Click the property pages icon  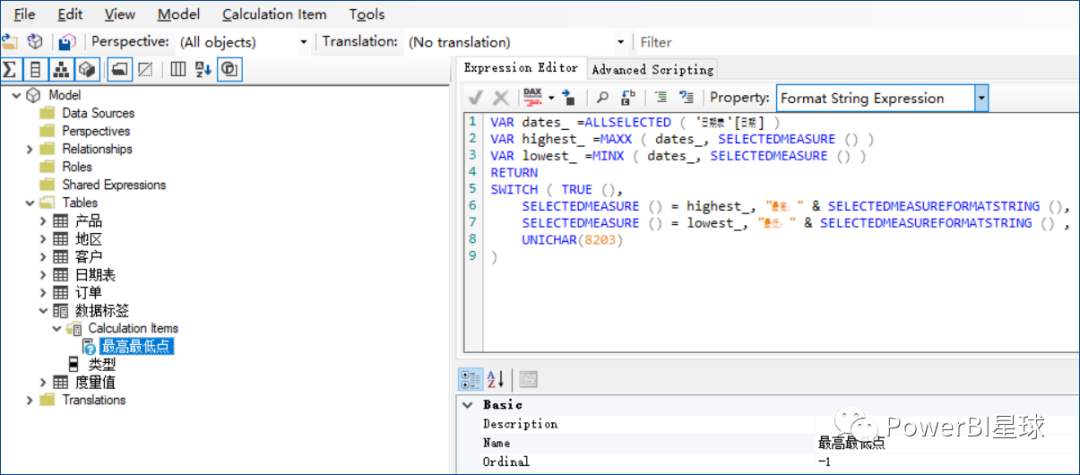click(528, 379)
